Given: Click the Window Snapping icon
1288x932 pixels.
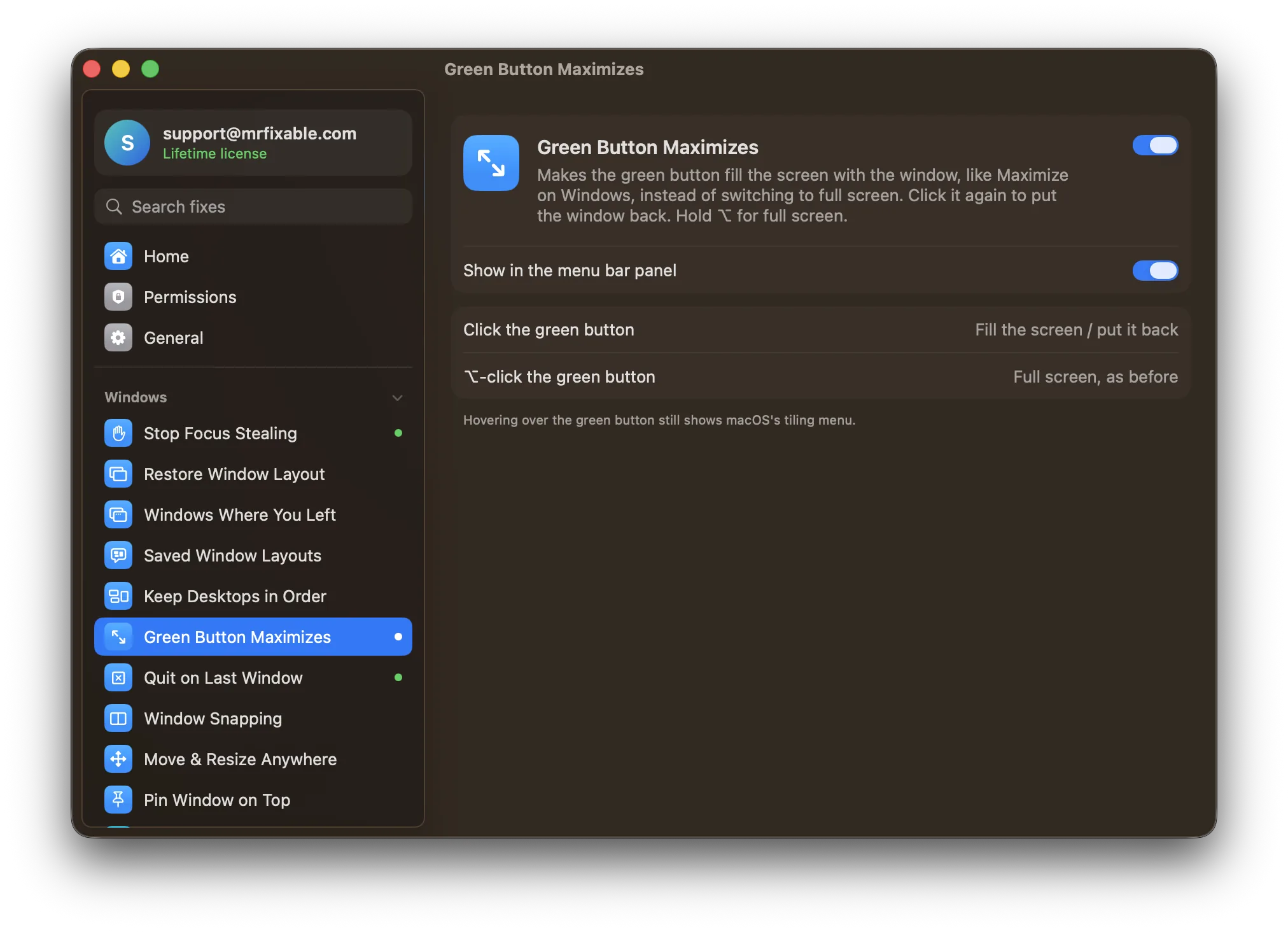Looking at the screenshot, I should 118,718.
